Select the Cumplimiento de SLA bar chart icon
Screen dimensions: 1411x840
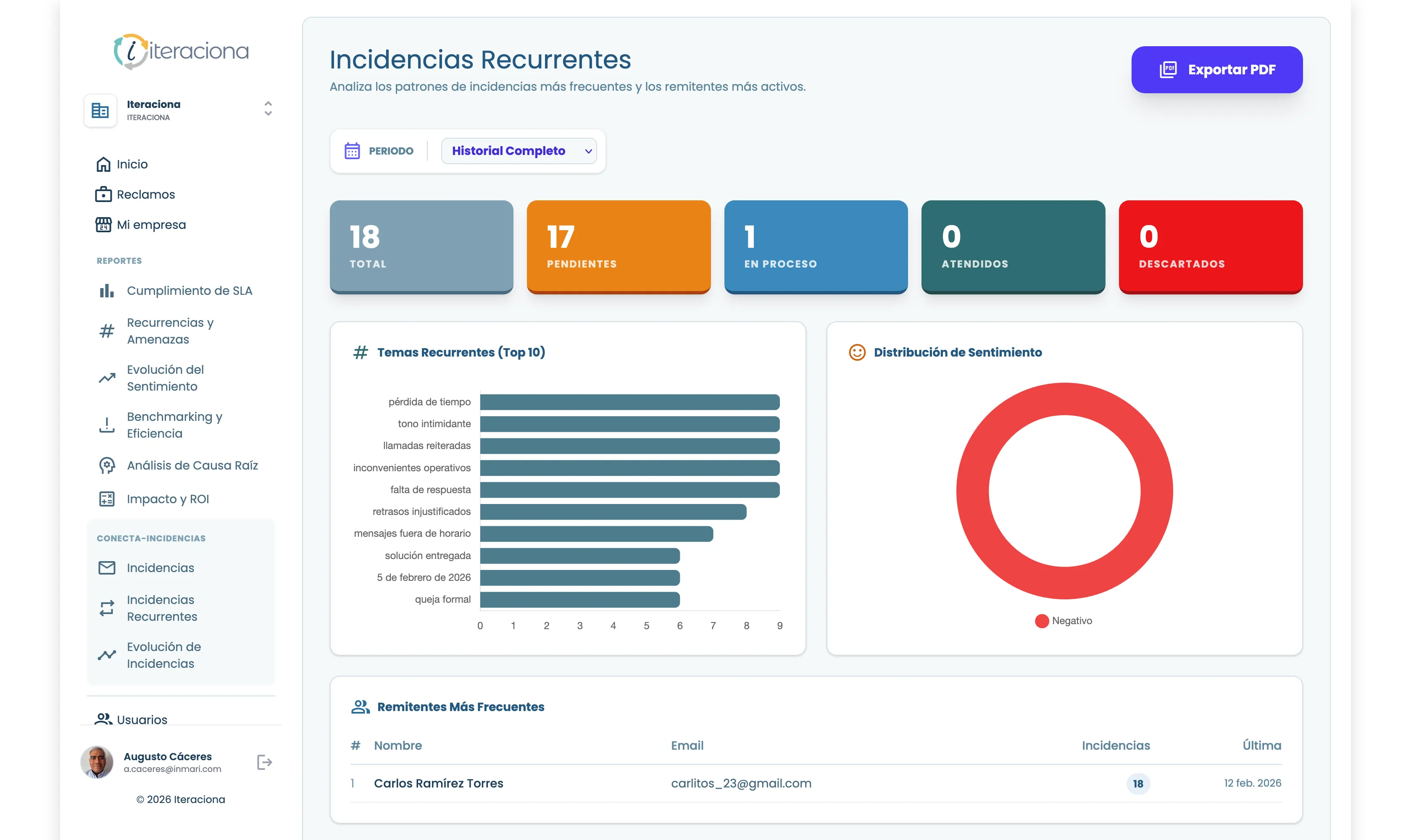point(106,290)
